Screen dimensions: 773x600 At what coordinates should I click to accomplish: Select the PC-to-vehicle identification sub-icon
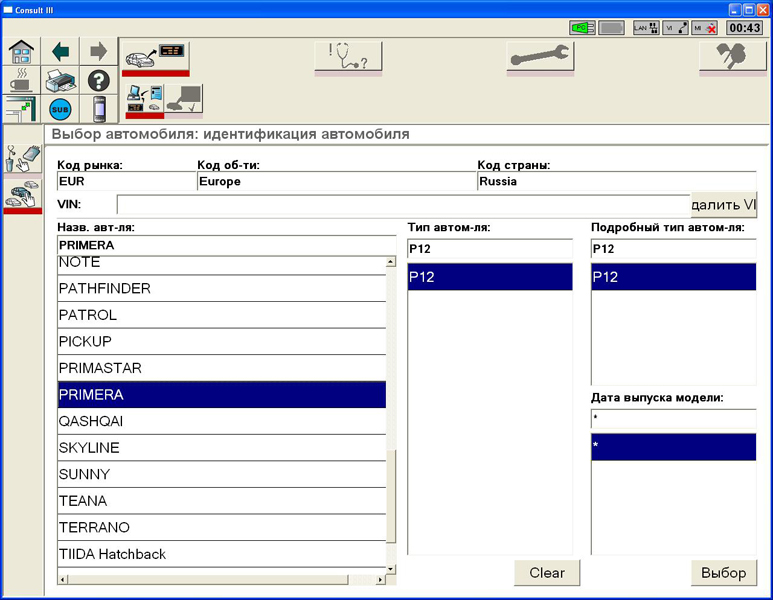point(145,101)
